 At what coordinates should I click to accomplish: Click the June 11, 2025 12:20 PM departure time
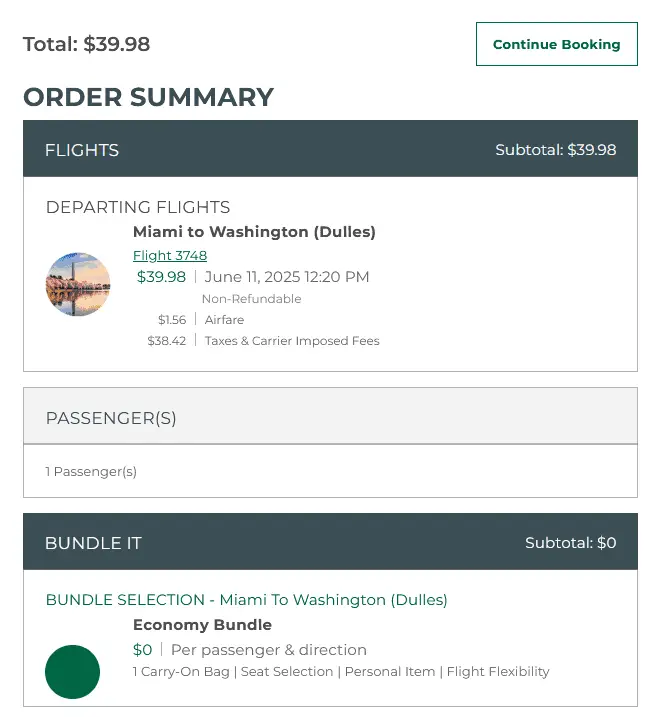point(287,277)
